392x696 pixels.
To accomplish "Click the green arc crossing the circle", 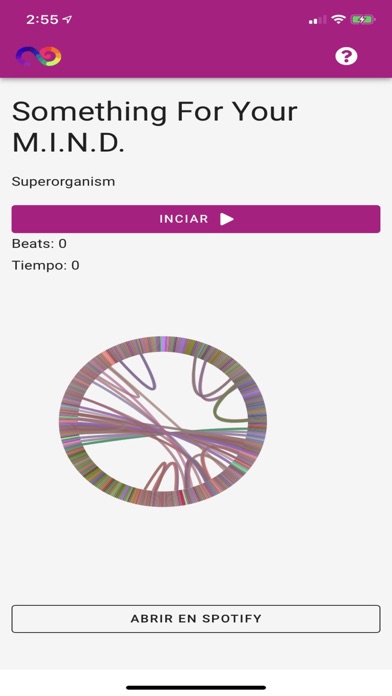I will pos(163,435).
